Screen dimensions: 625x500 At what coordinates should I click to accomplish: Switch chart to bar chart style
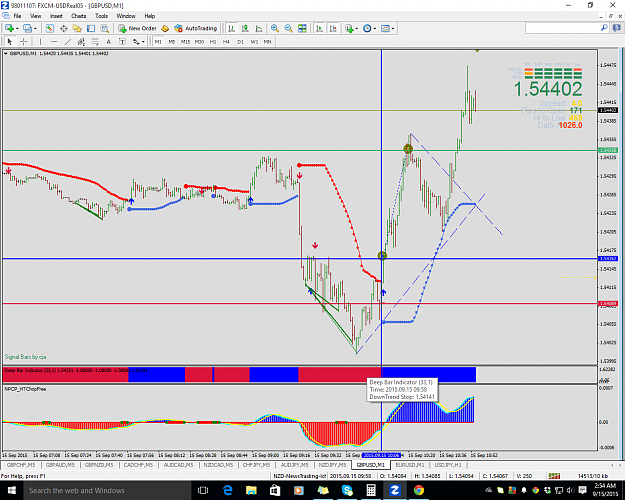tap(232, 28)
